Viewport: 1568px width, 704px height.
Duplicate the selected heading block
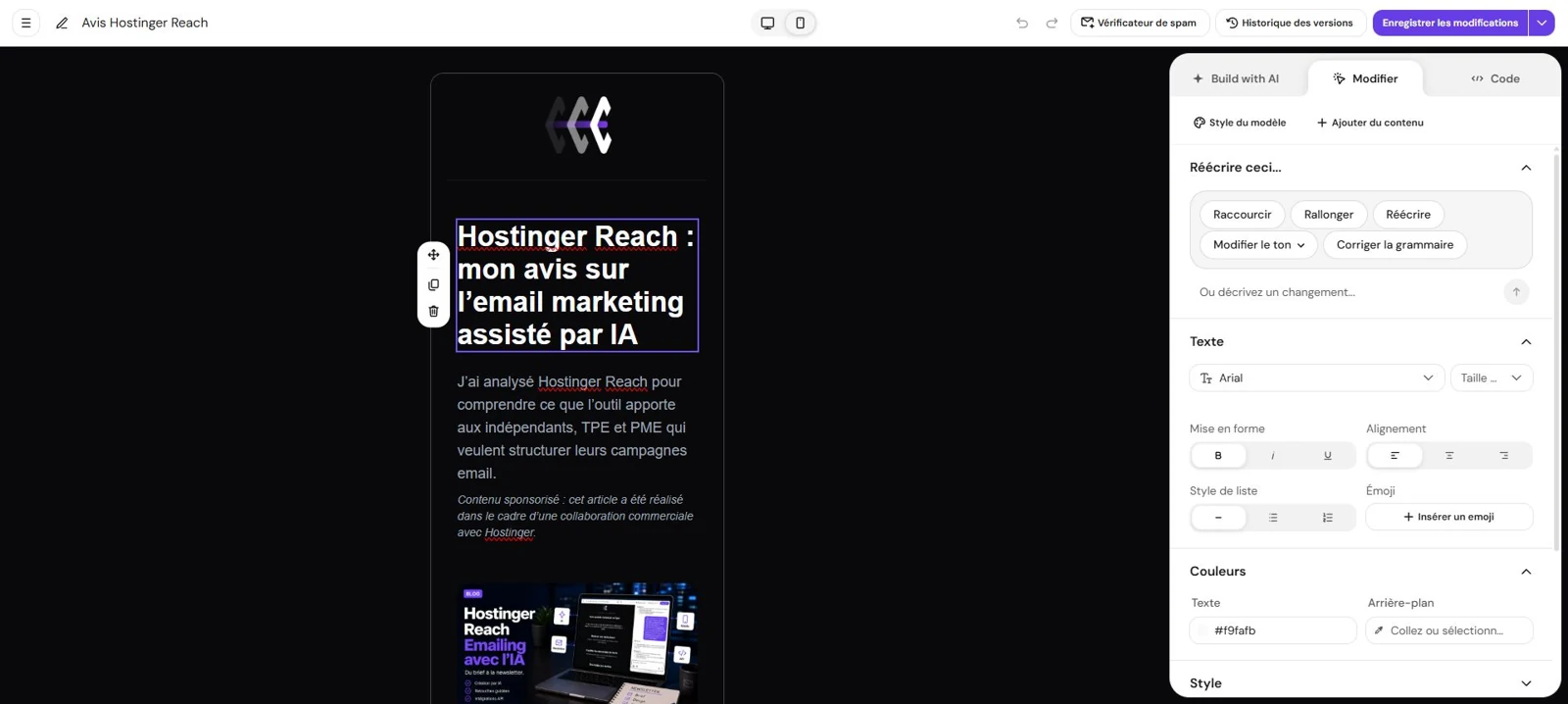pos(433,285)
